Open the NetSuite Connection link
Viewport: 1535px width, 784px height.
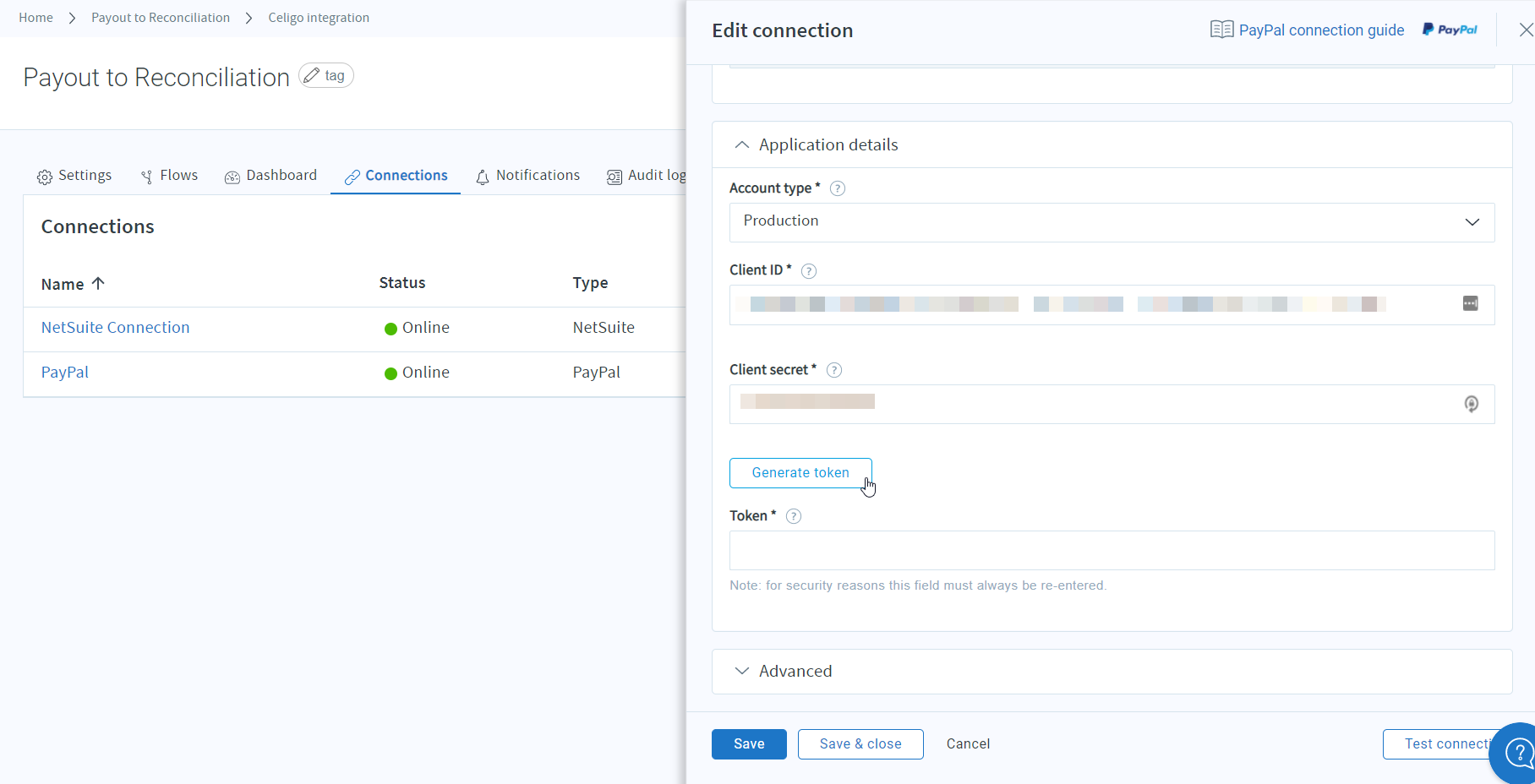[x=116, y=328]
